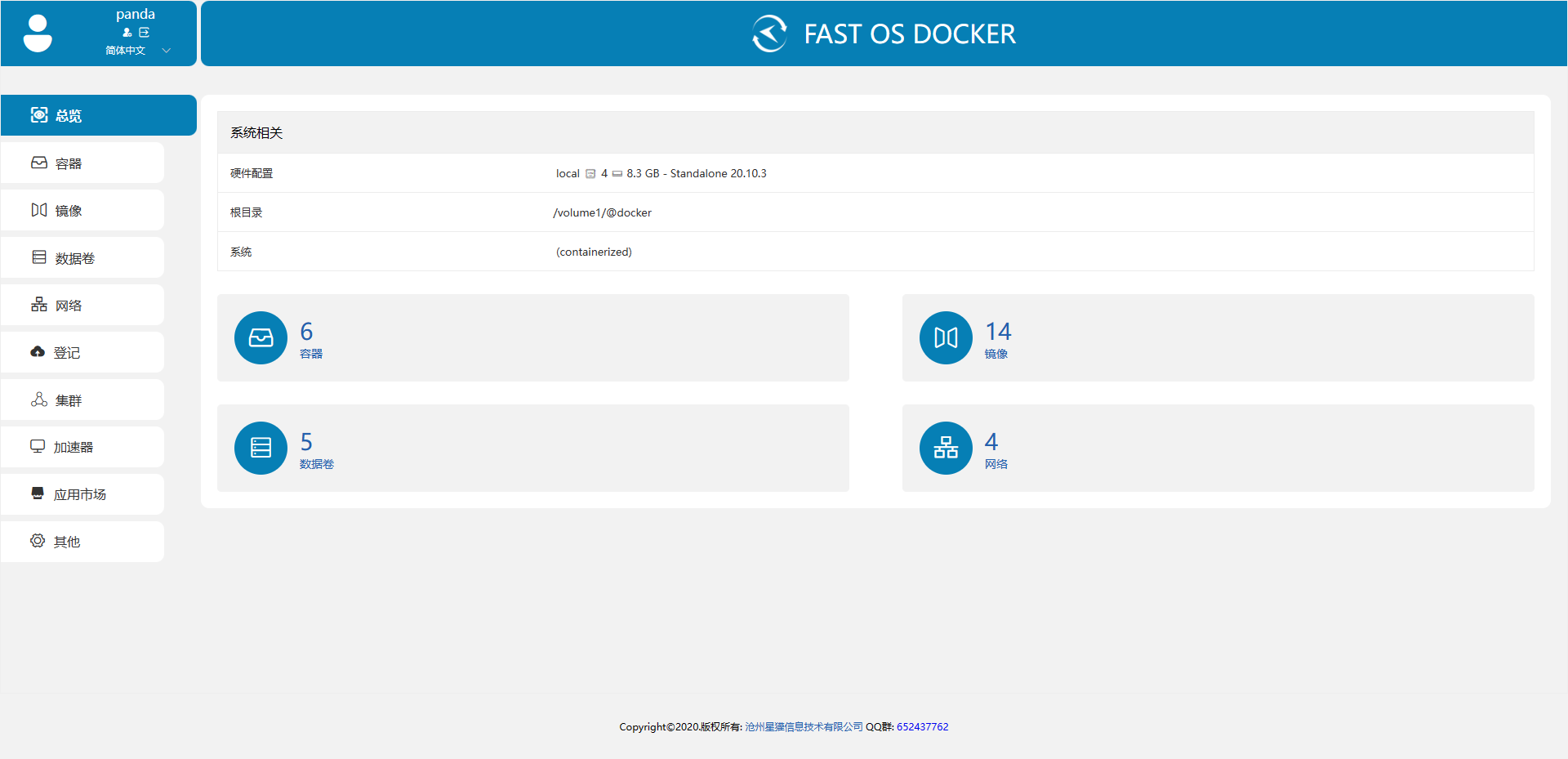Screen dimensions: 1568x759
Task: Click the 加速器 monitor icon in sidebar
Action: pos(38,446)
